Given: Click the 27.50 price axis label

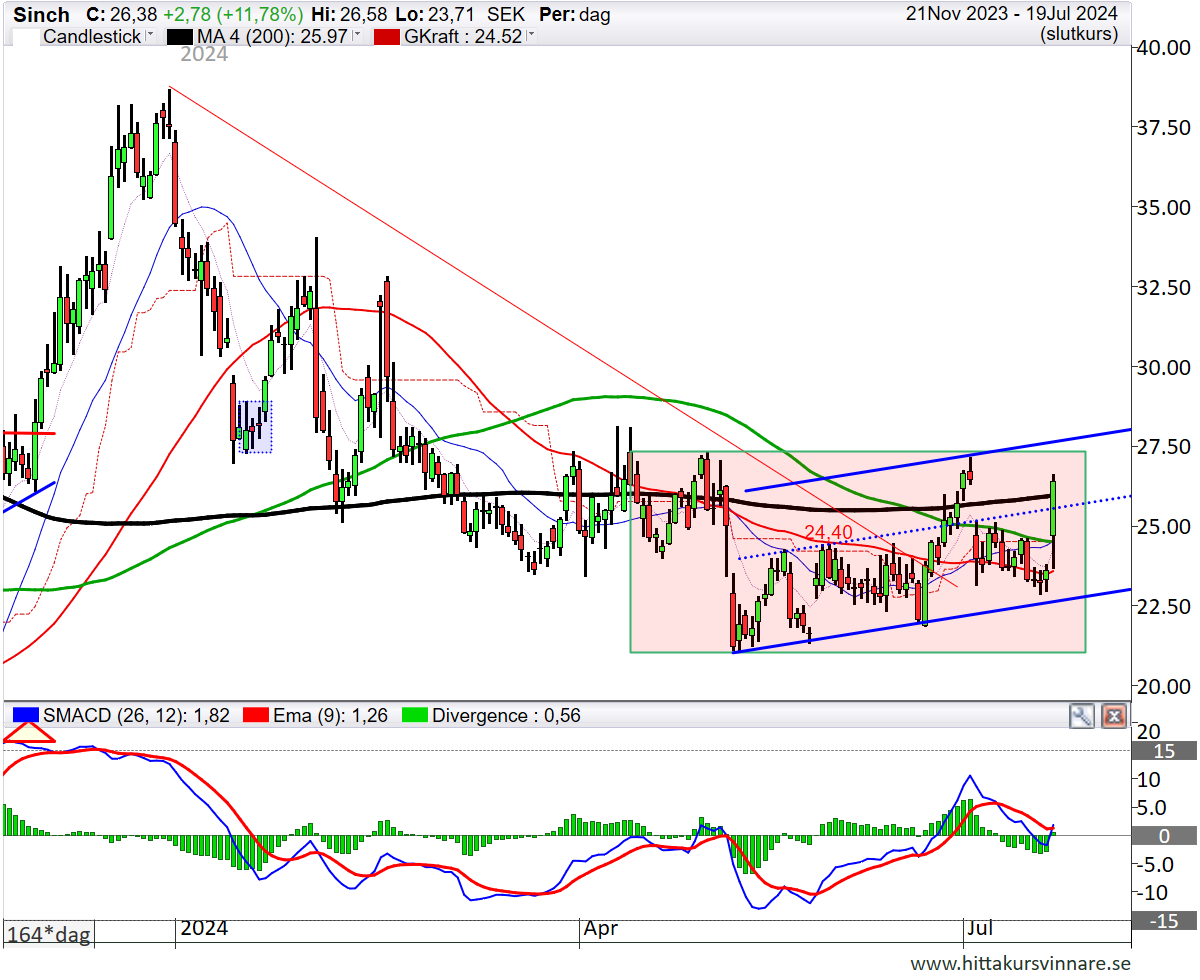Looking at the screenshot, I should tap(1163, 446).
